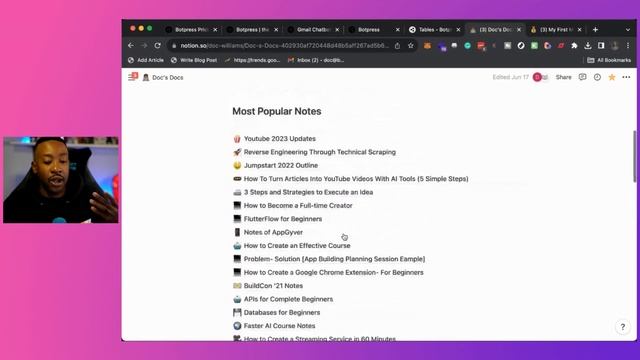
Task: Open the browser profile avatar
Action: click(615, 46)
